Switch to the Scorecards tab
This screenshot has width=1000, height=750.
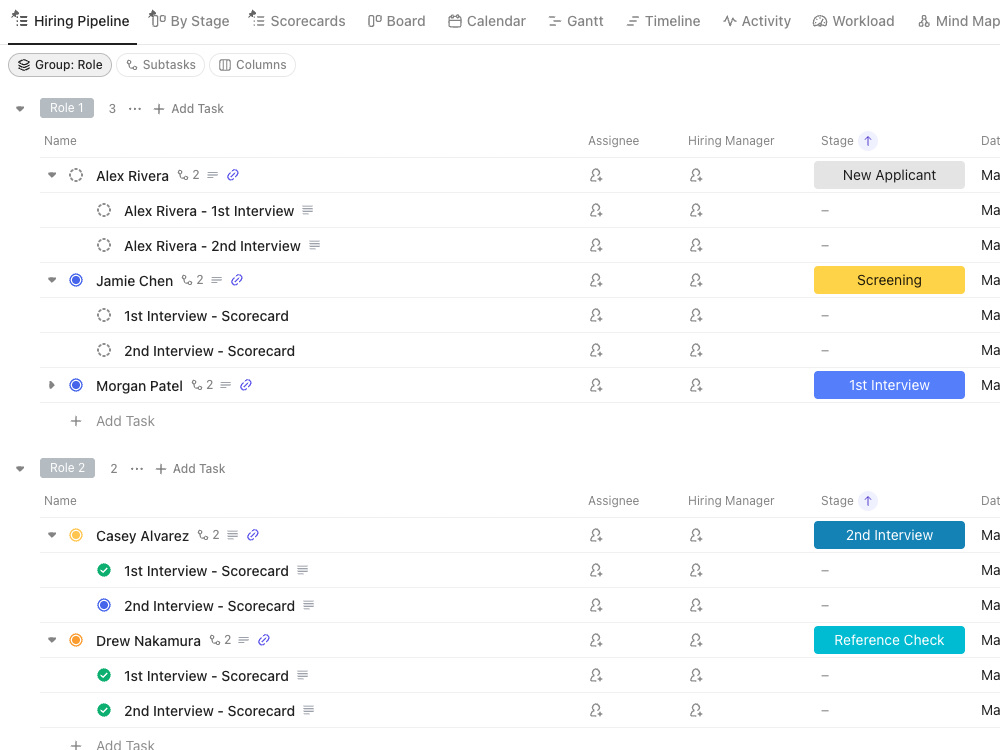pyautogui.click(x=297, y=21)
